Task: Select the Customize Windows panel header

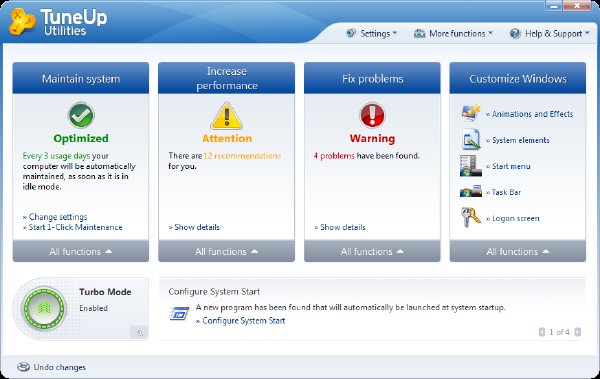Action: [518, 78]
